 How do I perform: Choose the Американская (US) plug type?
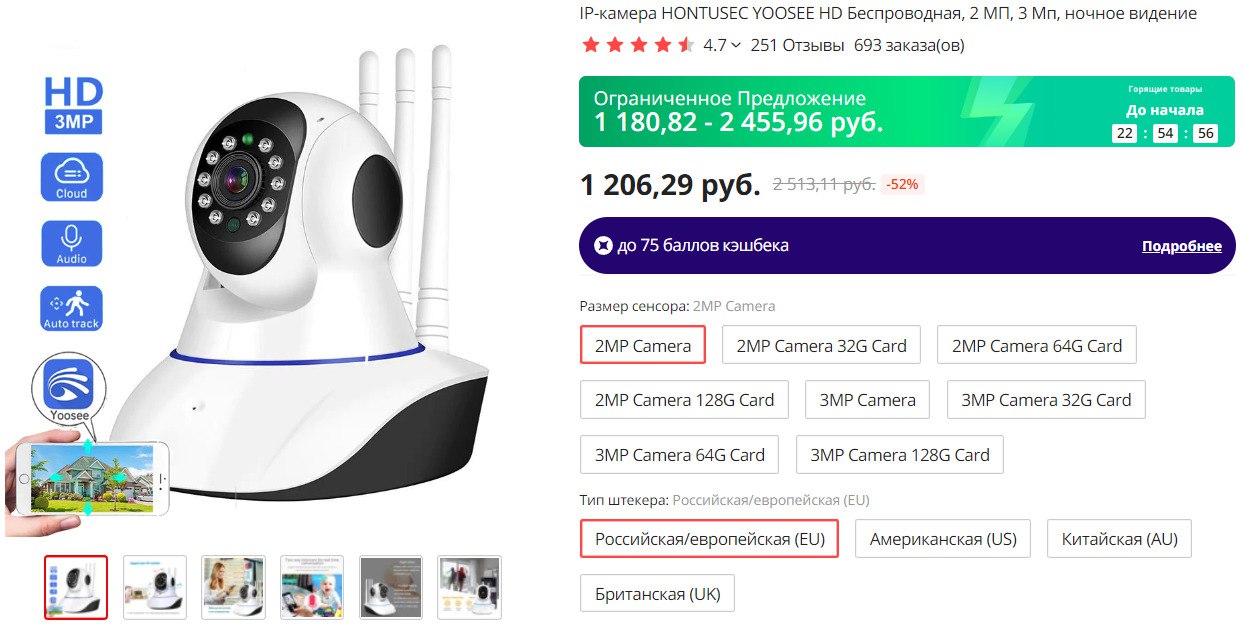942,539
